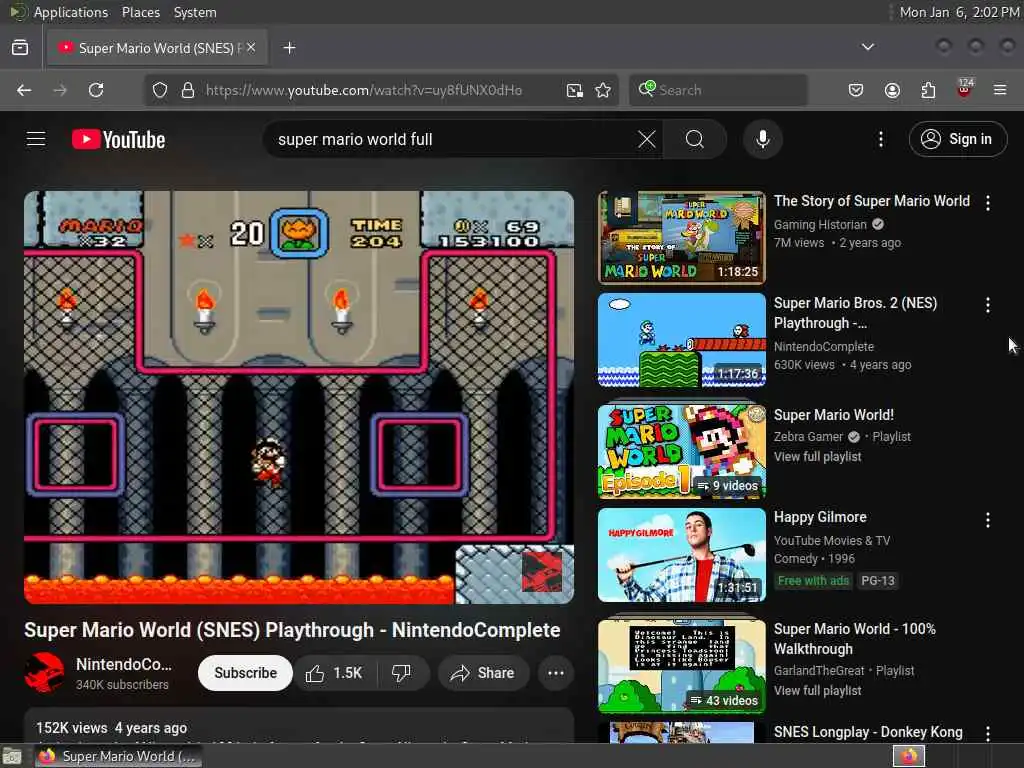
Task: Open Firefox account icon
Action: tap(892, 90)
